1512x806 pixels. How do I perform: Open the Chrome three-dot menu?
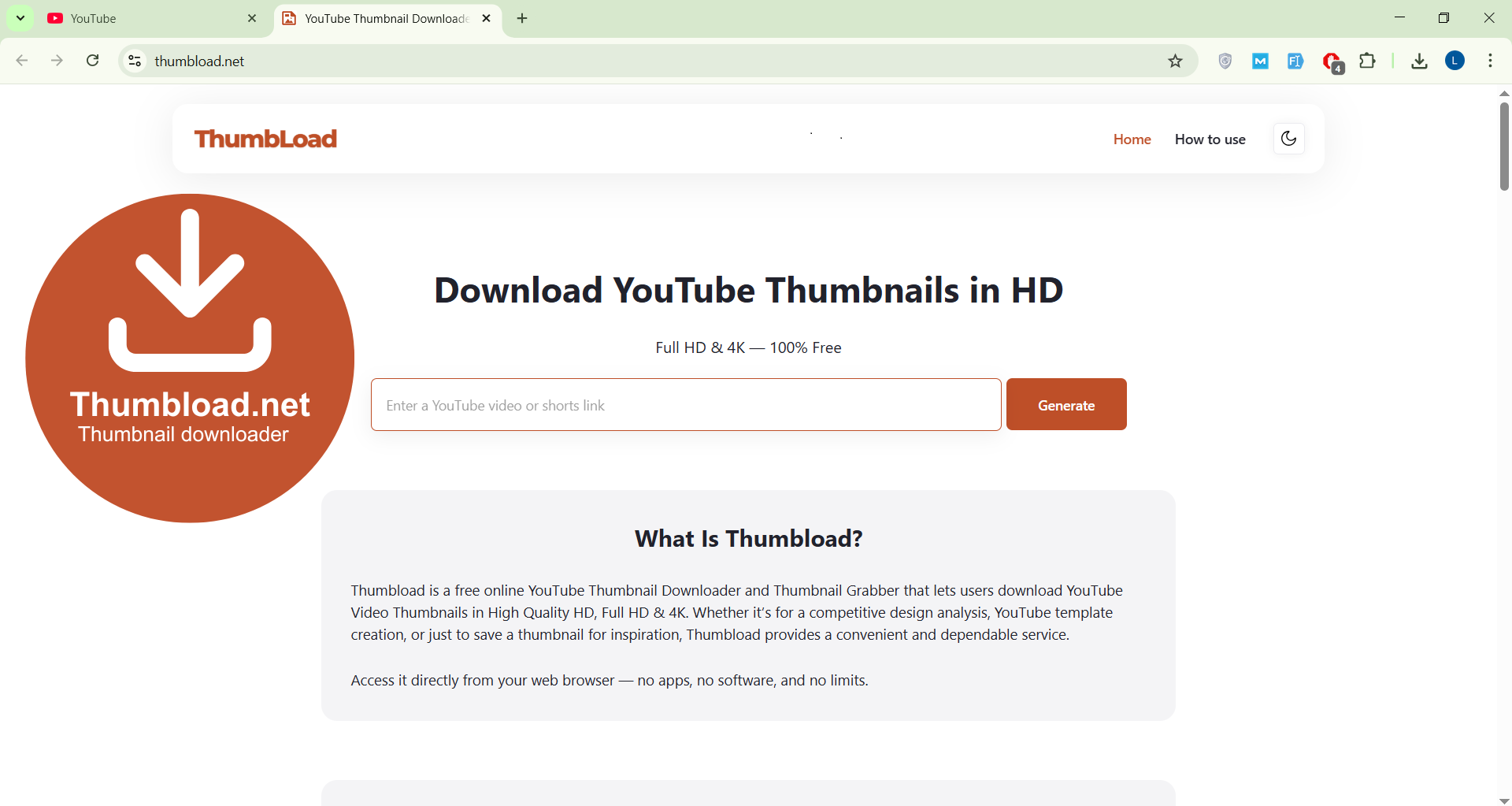[x=1490, y=61]
